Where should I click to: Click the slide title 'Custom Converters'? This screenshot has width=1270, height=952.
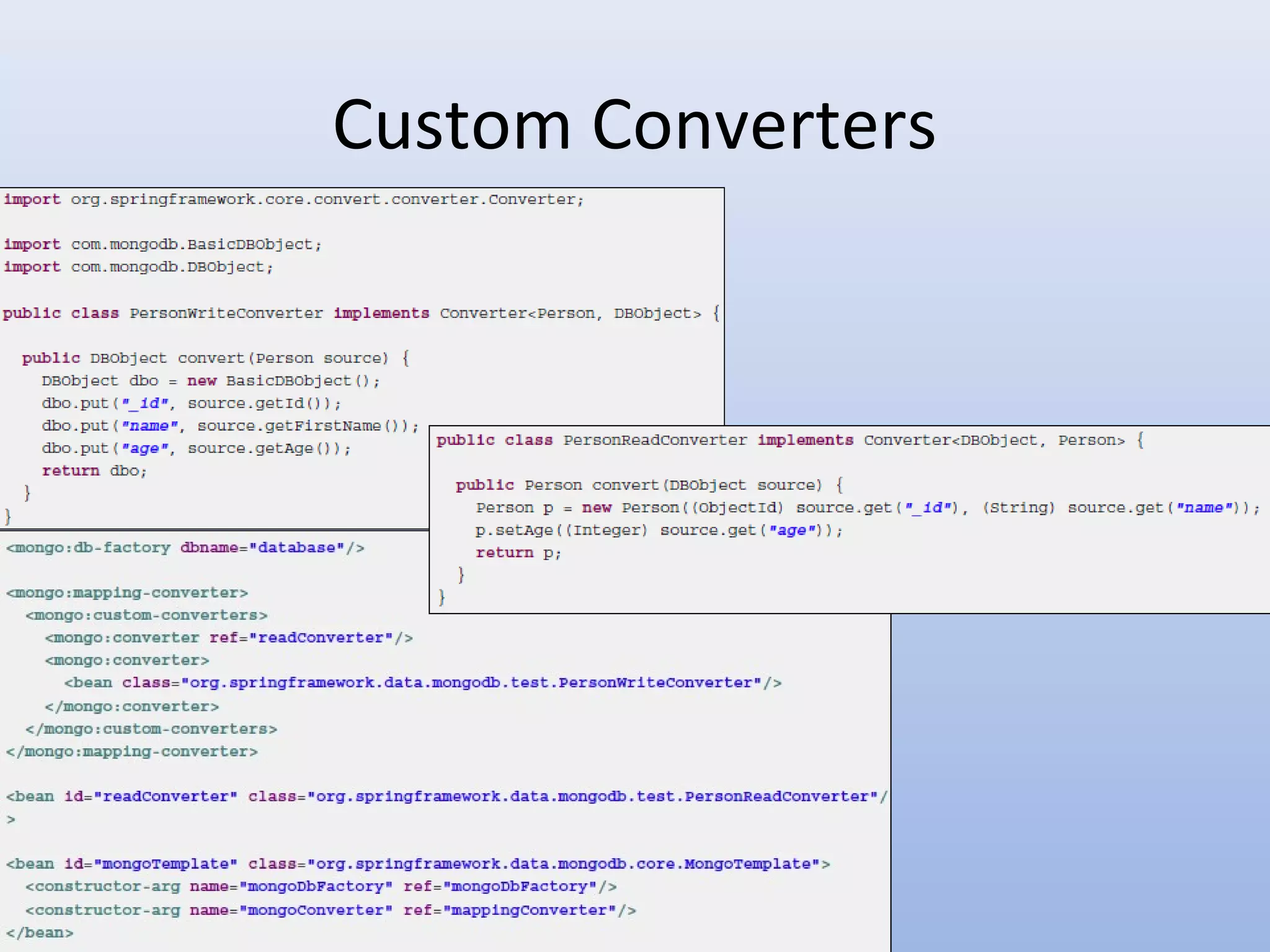634,125
